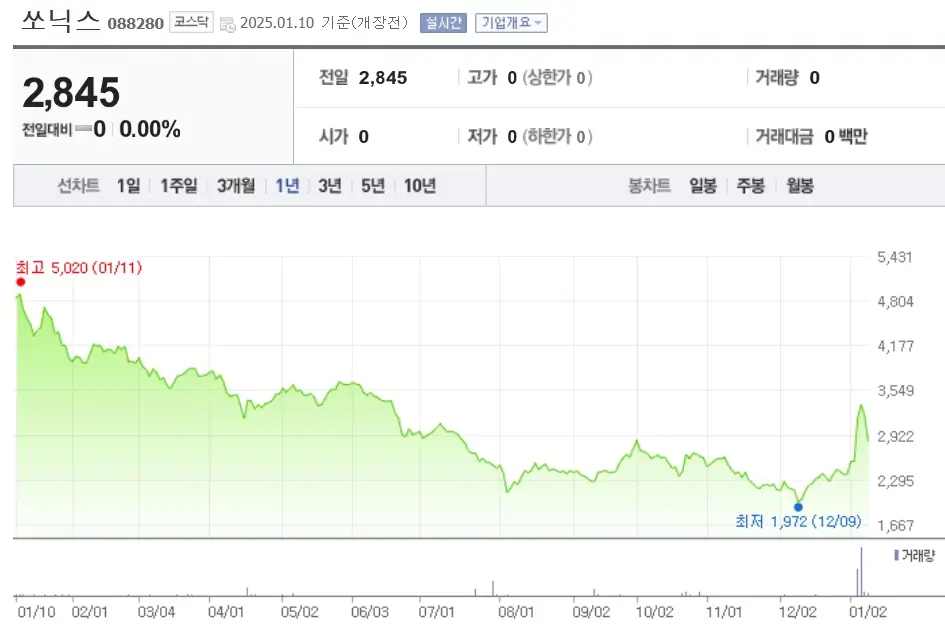Click the calendar icon next to 2025.01.10
Viewport: 945px width, 630px height.
(225, 21)
